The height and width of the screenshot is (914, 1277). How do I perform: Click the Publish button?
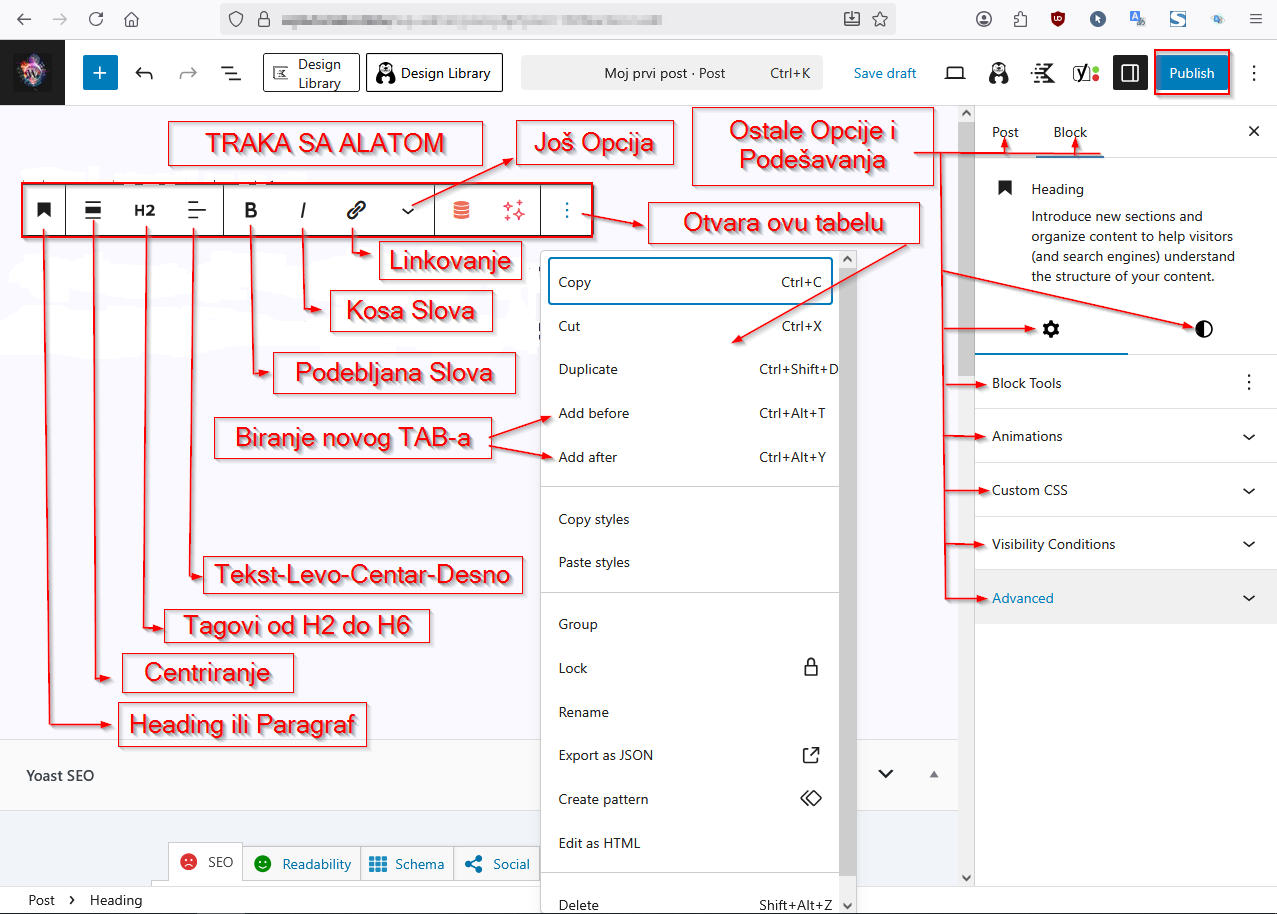[x=1191, y=73]
